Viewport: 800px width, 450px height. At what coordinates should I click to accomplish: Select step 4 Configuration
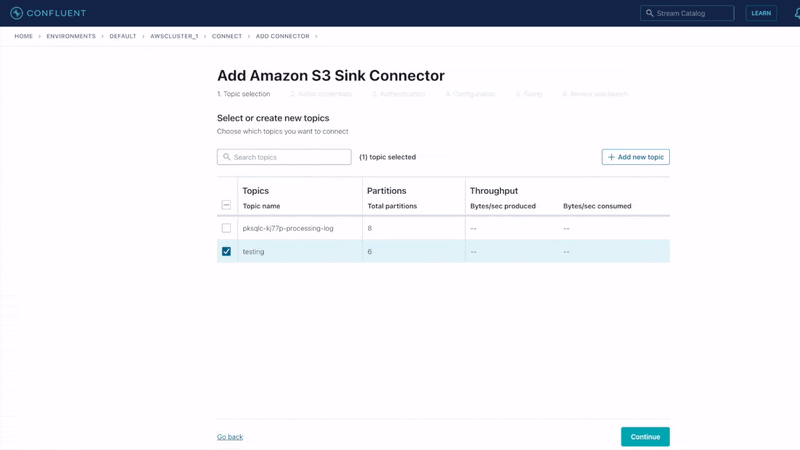point(470,94)
